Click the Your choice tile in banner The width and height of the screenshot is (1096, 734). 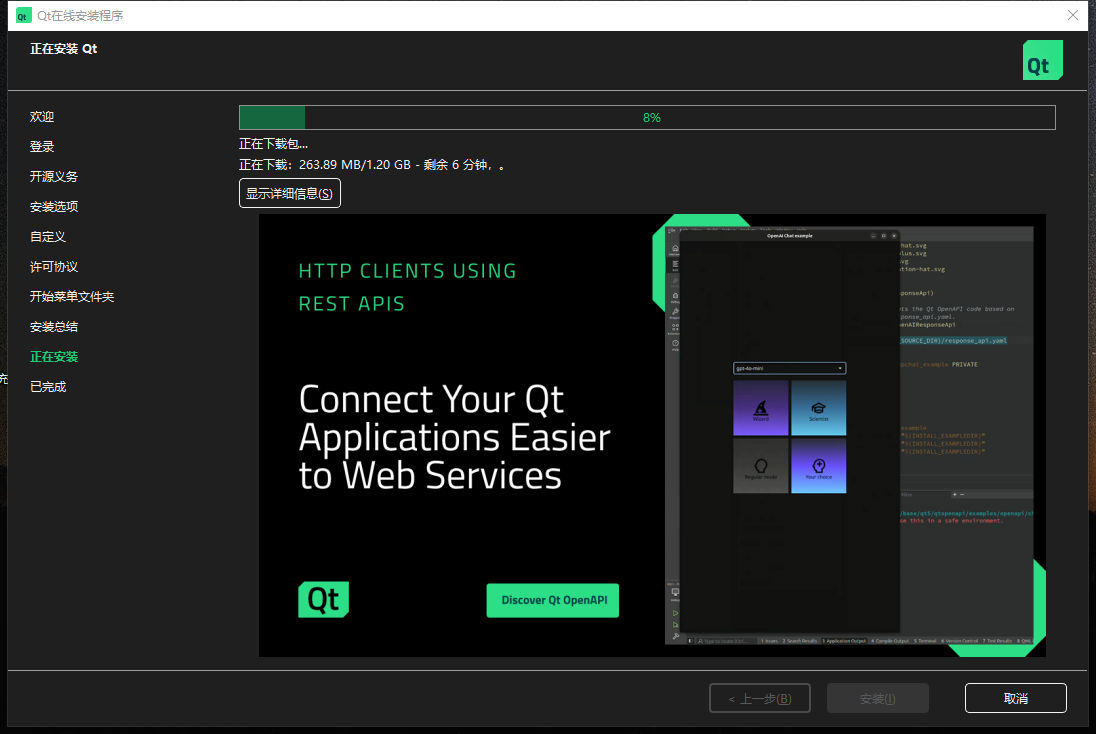pyautogui.click(x=819, y=466)
